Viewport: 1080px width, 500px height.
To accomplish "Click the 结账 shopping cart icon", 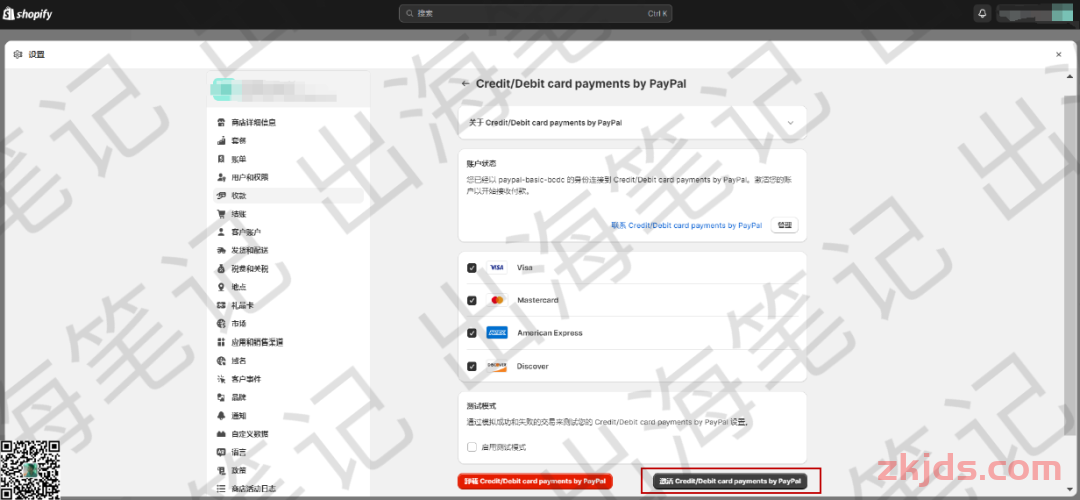I will coord(221,214).
